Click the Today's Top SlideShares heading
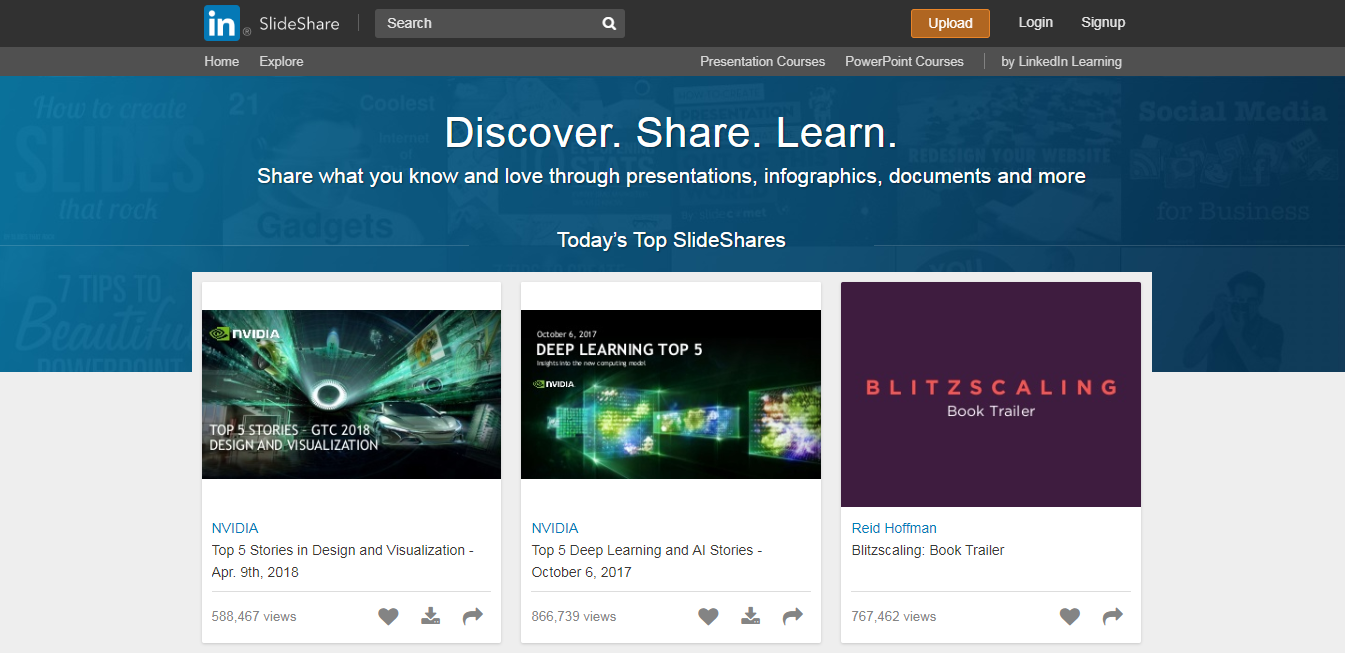1345x653 pixels. coord(671,240)
